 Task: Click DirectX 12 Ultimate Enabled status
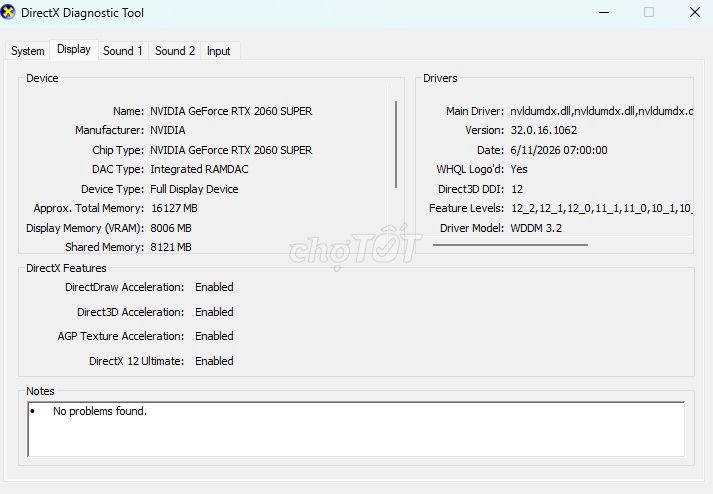(214, 361)
